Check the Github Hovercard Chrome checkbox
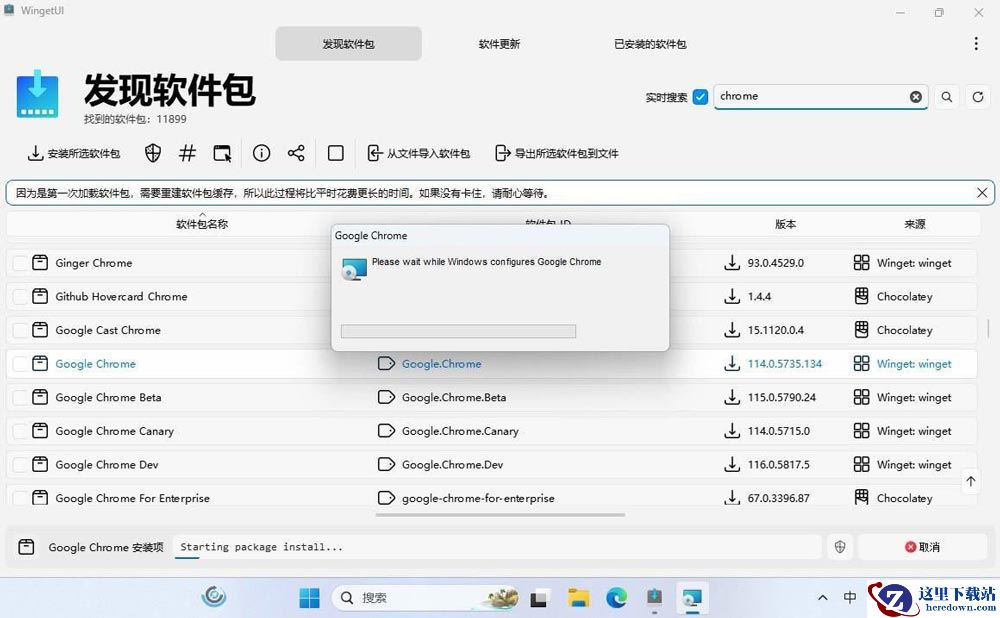 pyautogui.click(x=21, y=297)
